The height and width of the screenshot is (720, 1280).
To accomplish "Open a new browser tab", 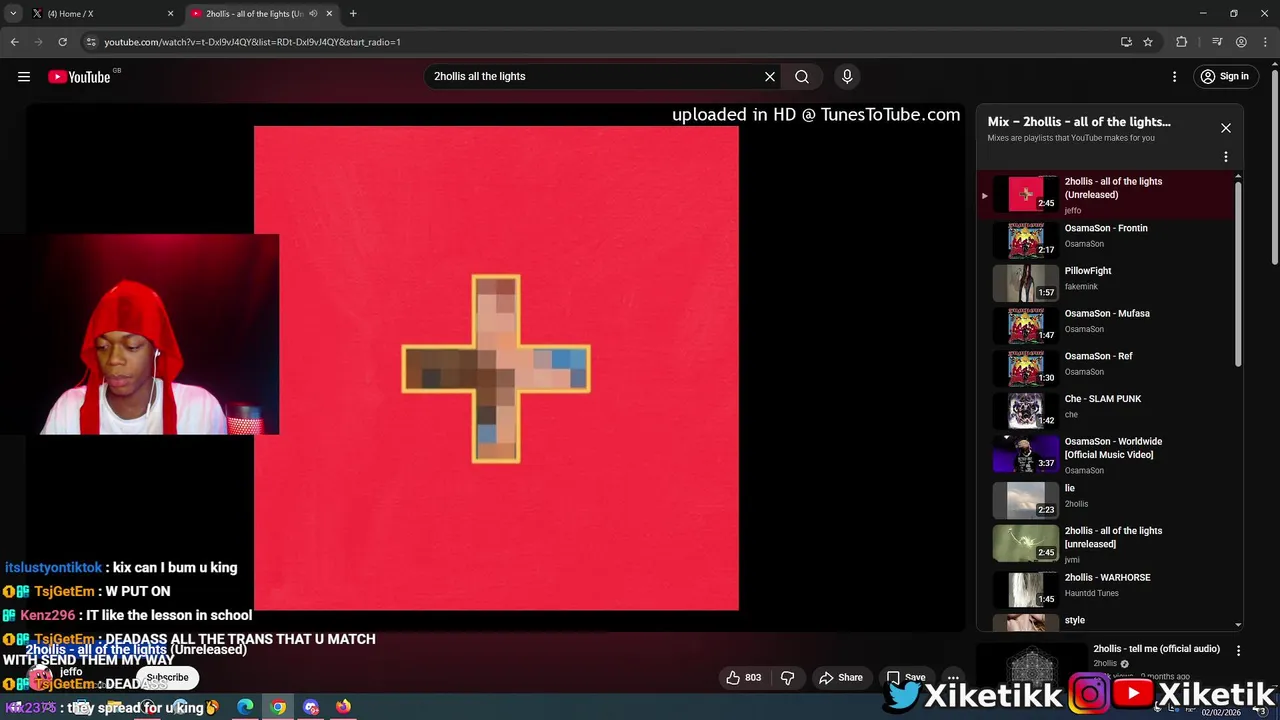I will [353, 14].
